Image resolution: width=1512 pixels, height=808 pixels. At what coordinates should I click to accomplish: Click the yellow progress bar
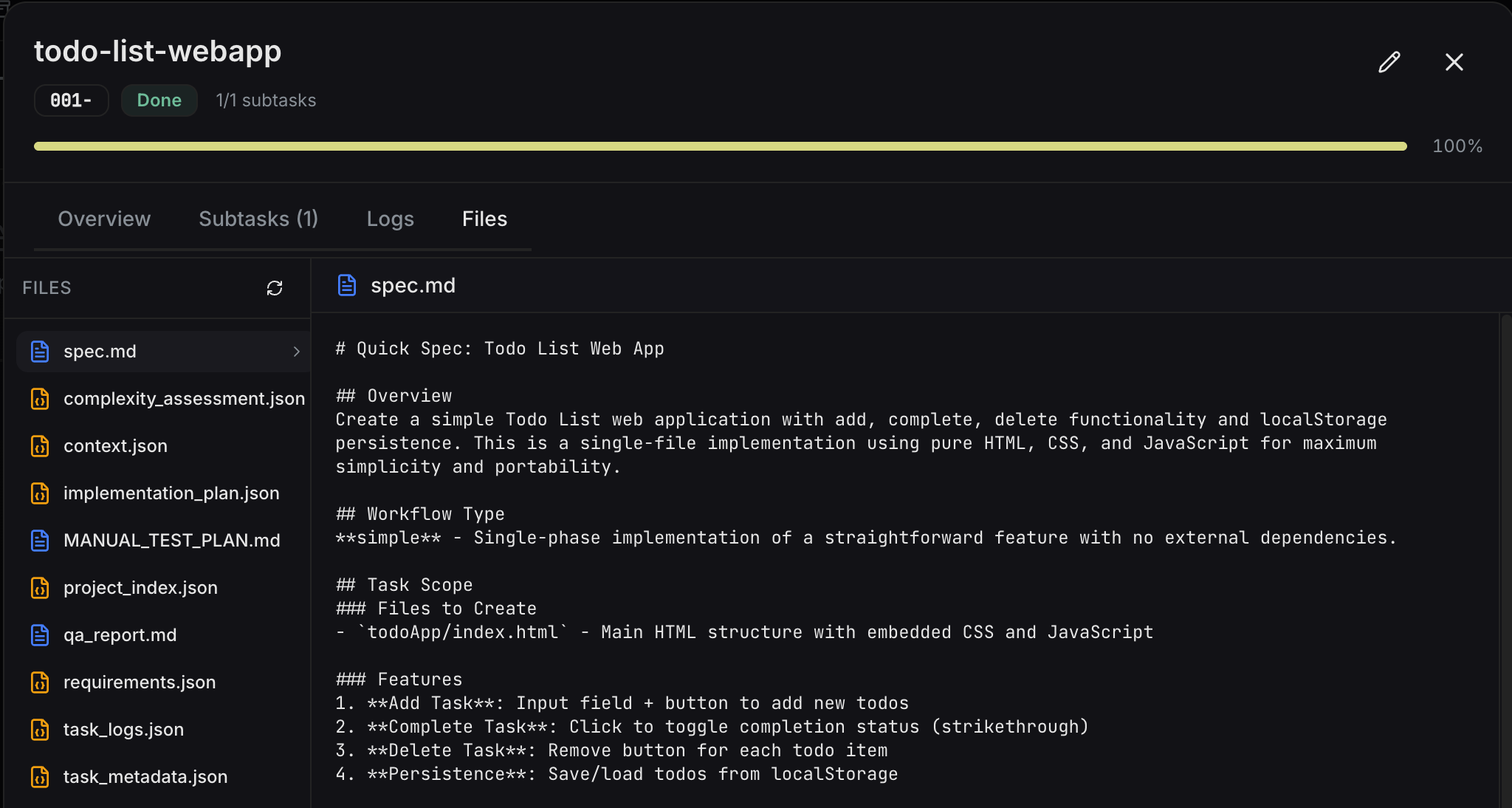click(x=720, y=146)
